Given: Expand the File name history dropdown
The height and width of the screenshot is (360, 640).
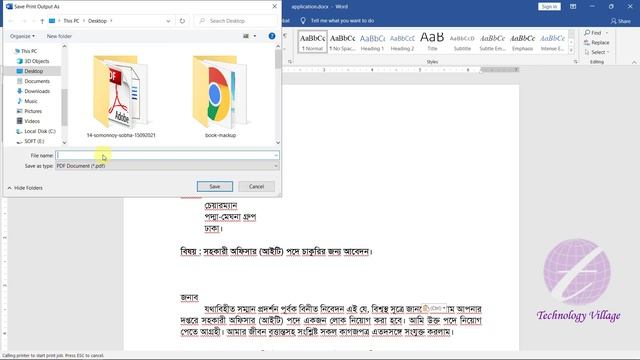Looking at the screenshot, I should [x=276, y=156].
